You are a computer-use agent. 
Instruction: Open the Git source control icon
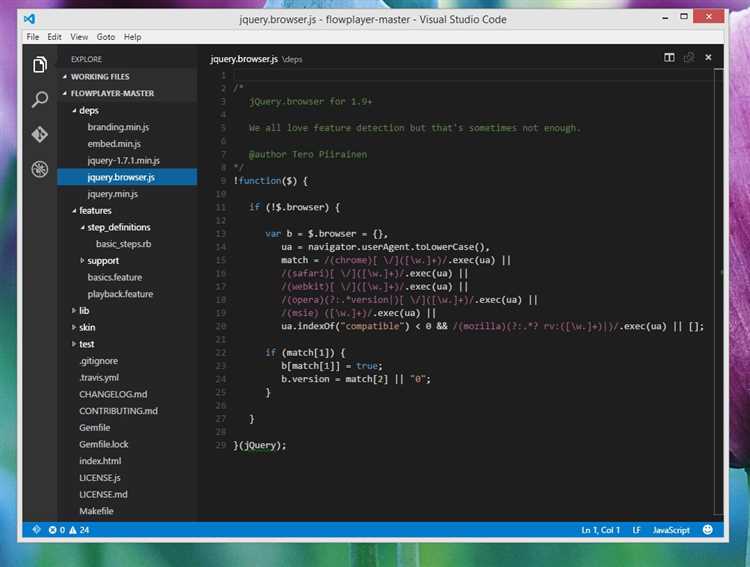pyautogui.click(x=40, y=134)
